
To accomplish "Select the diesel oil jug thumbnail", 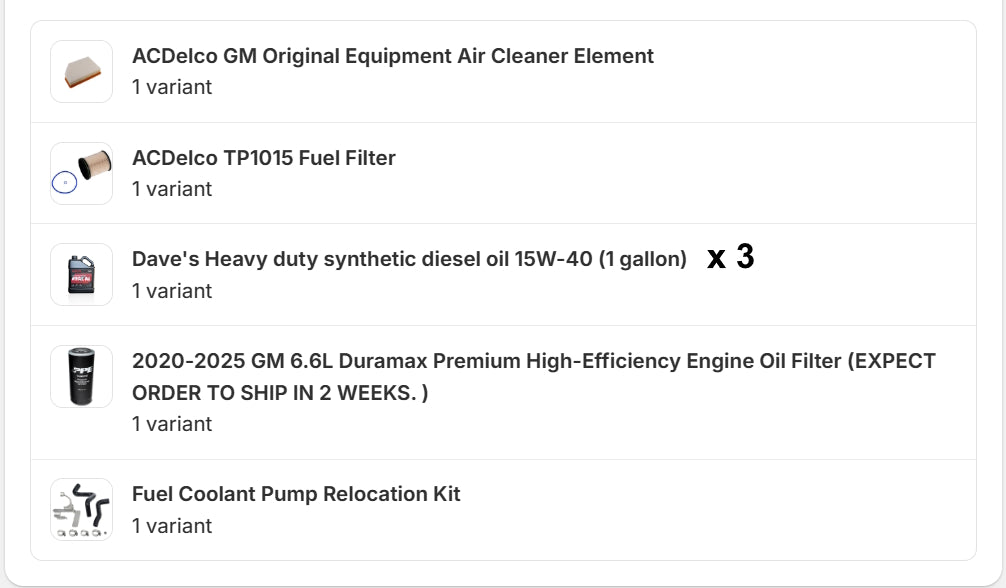I will [x=81, y=274].
